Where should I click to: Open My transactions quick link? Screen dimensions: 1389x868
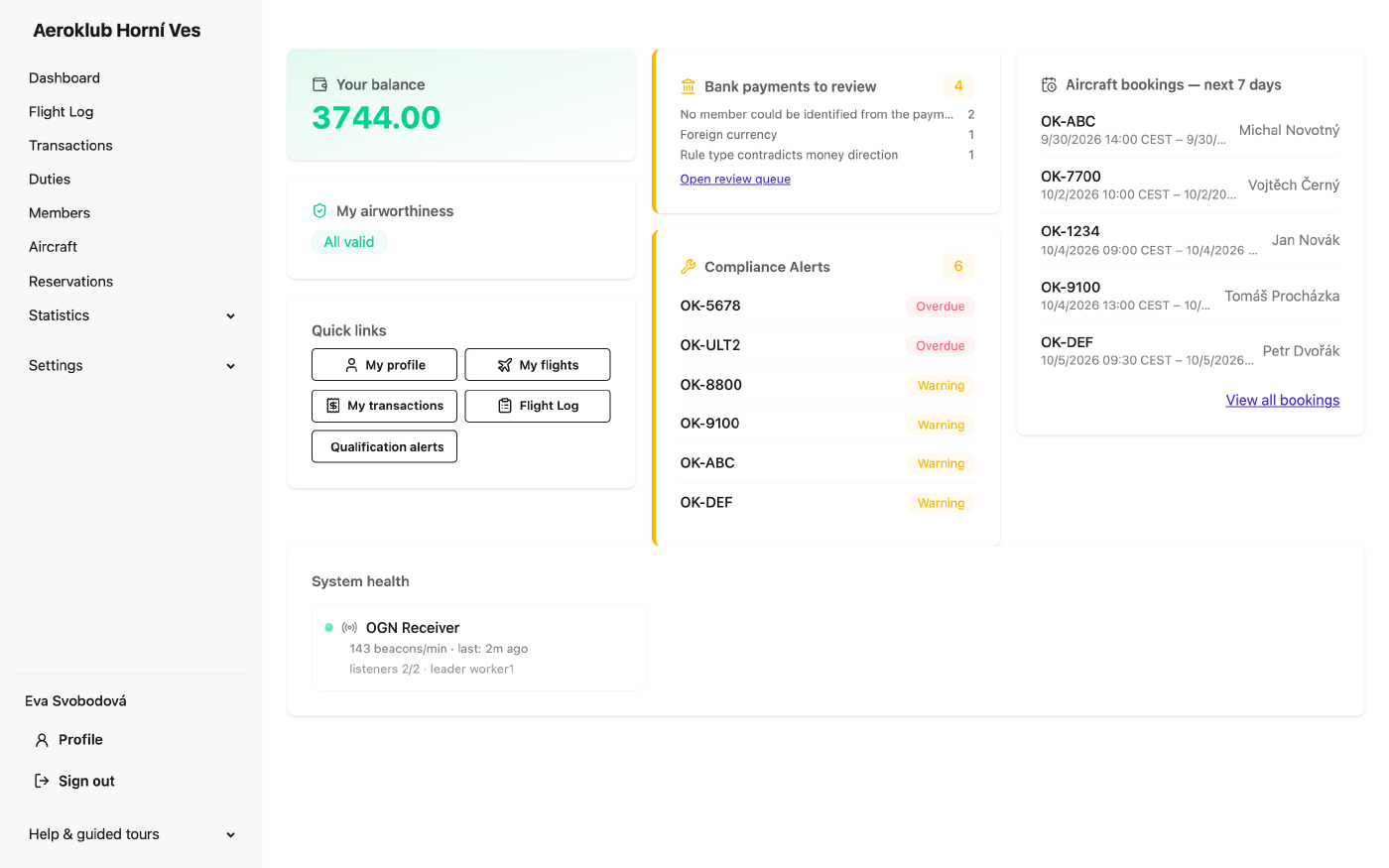click(384, 406)
